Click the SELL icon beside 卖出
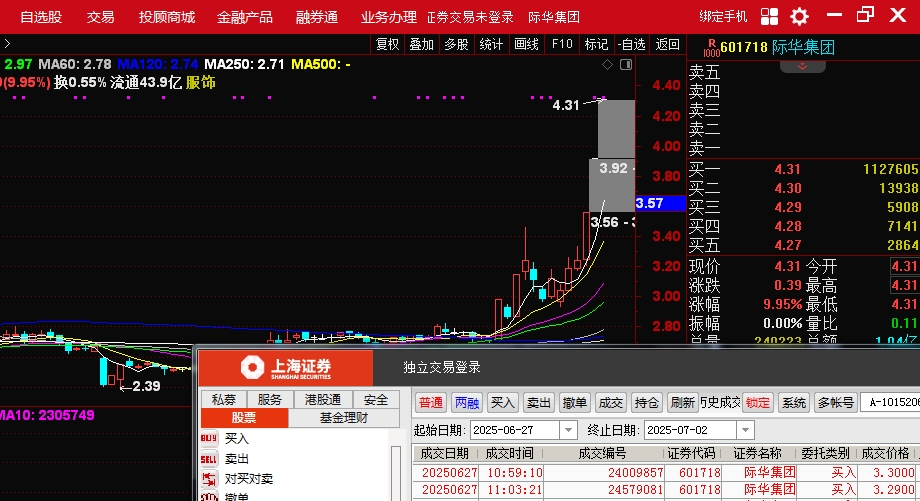The width and height of the screenshot is (920, 501). coord(209,459)
